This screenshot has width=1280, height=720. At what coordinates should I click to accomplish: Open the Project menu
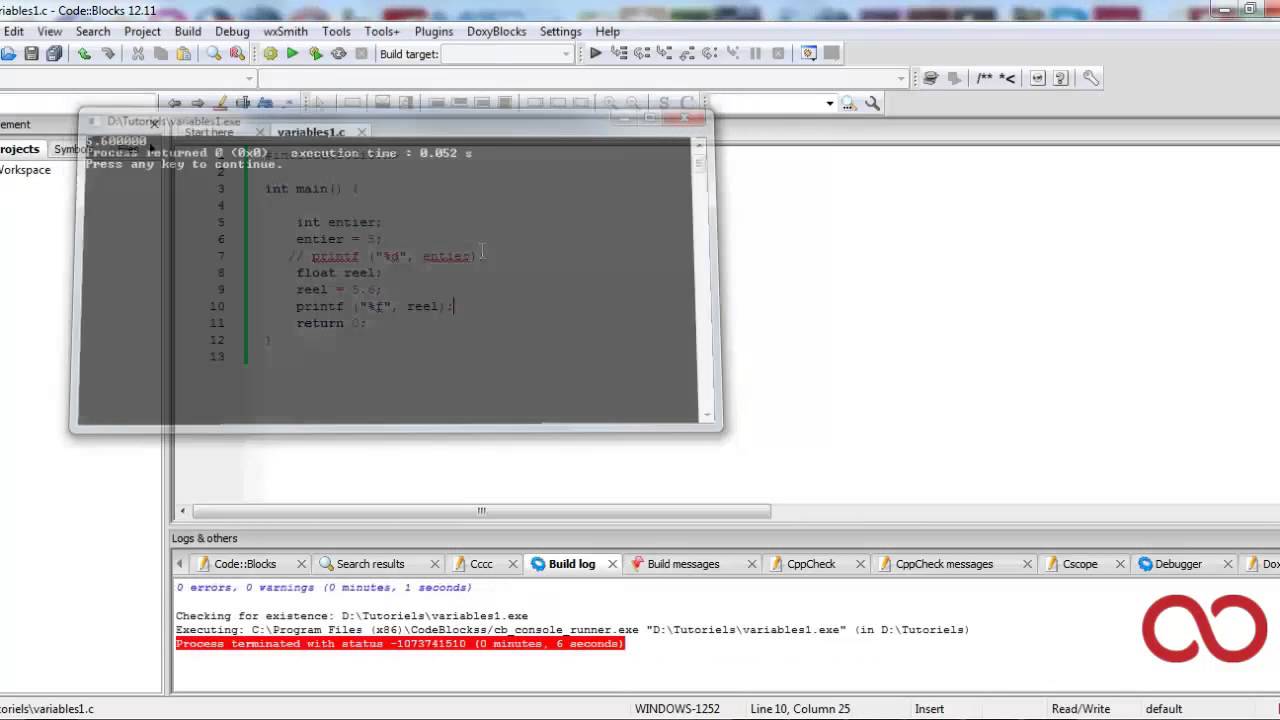tap(142, 31)
